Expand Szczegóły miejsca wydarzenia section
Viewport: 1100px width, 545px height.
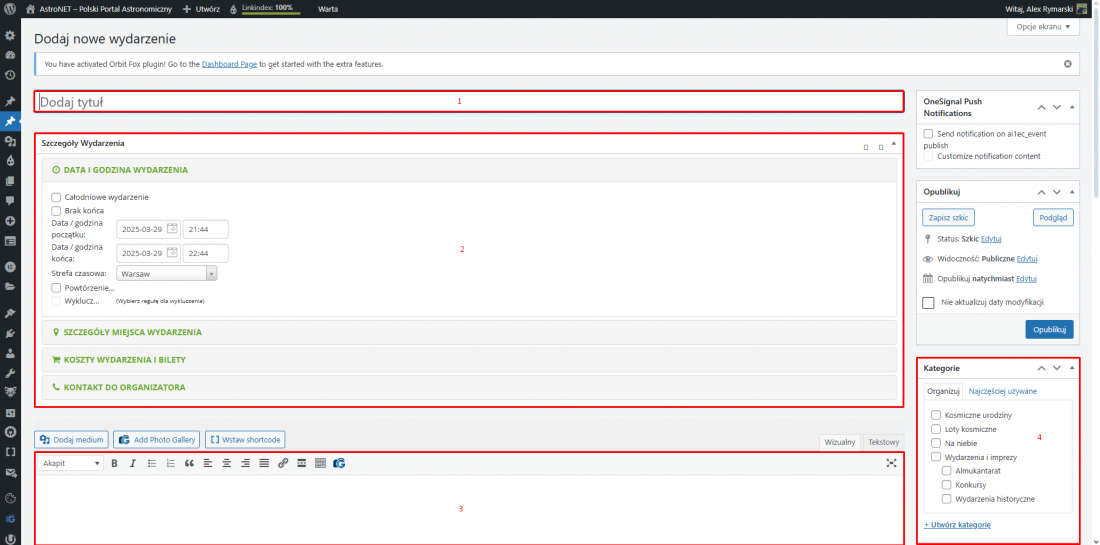coord(132,332)
